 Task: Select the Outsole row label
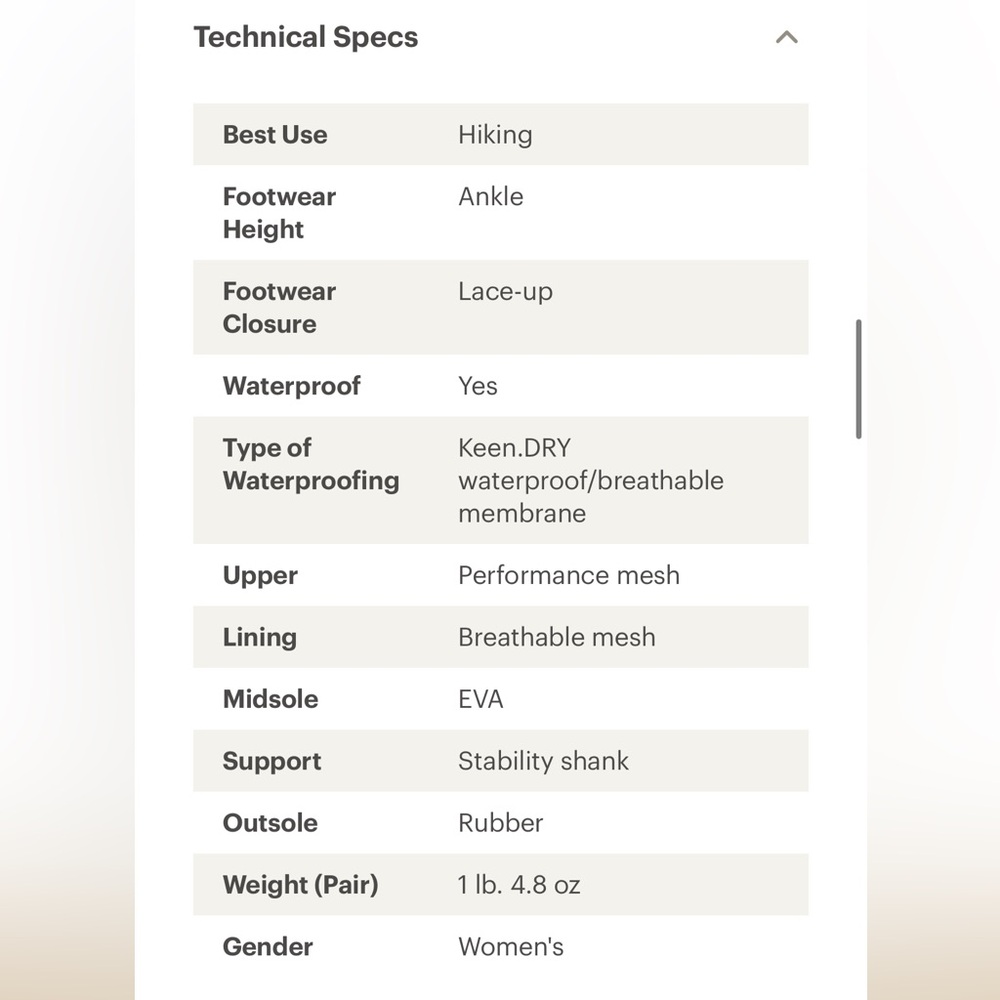click(270, 823)
